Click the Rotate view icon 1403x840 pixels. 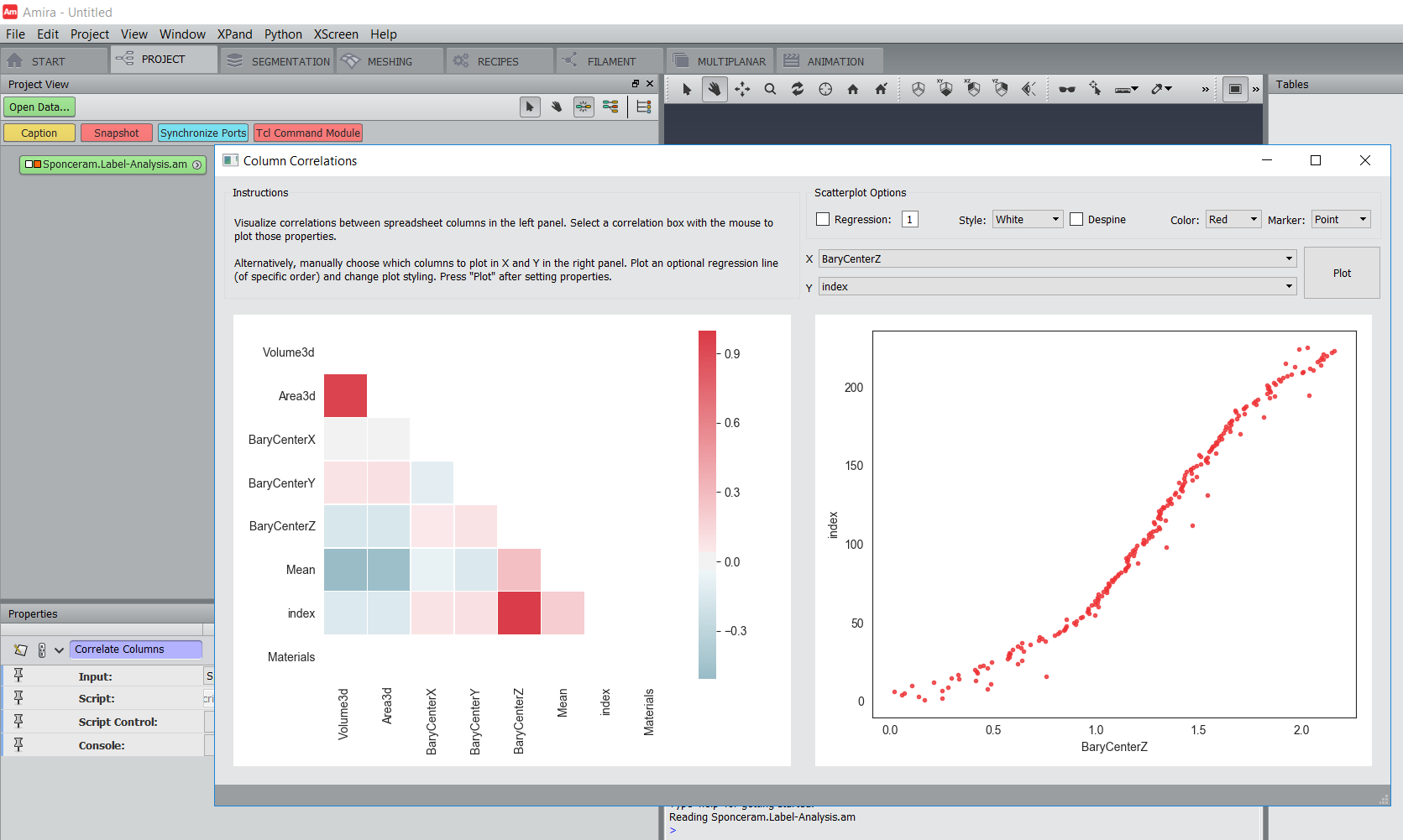click(x=798, y=89)
